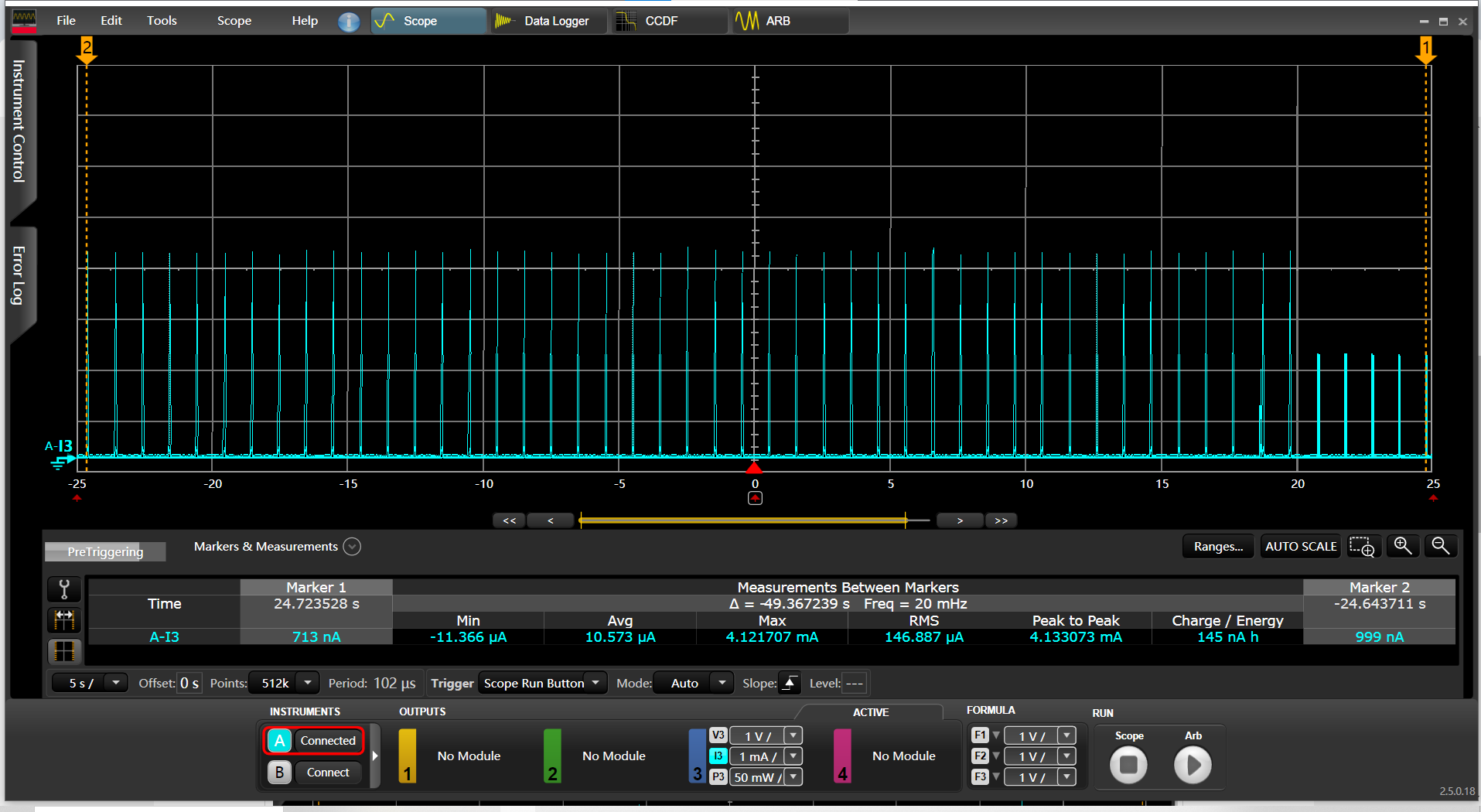Image resolution: width=1481 pixels, height=812 pixels.
Task: Open the I3 1 mA / scale dropdown
Action: (x=793, y=756)
